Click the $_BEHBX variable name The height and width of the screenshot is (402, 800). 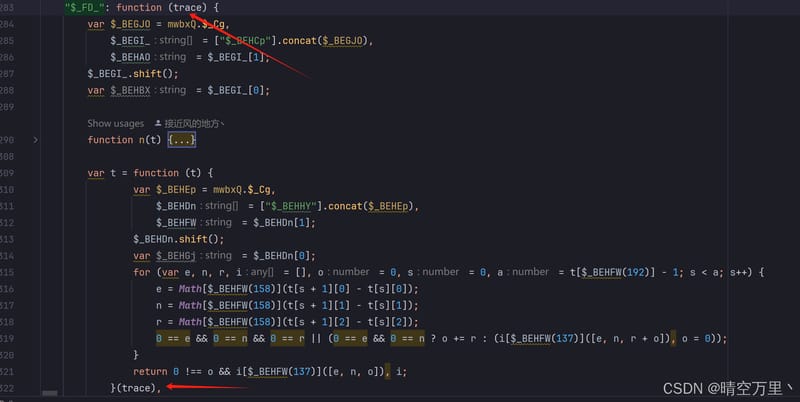click(x=130, y=90)
